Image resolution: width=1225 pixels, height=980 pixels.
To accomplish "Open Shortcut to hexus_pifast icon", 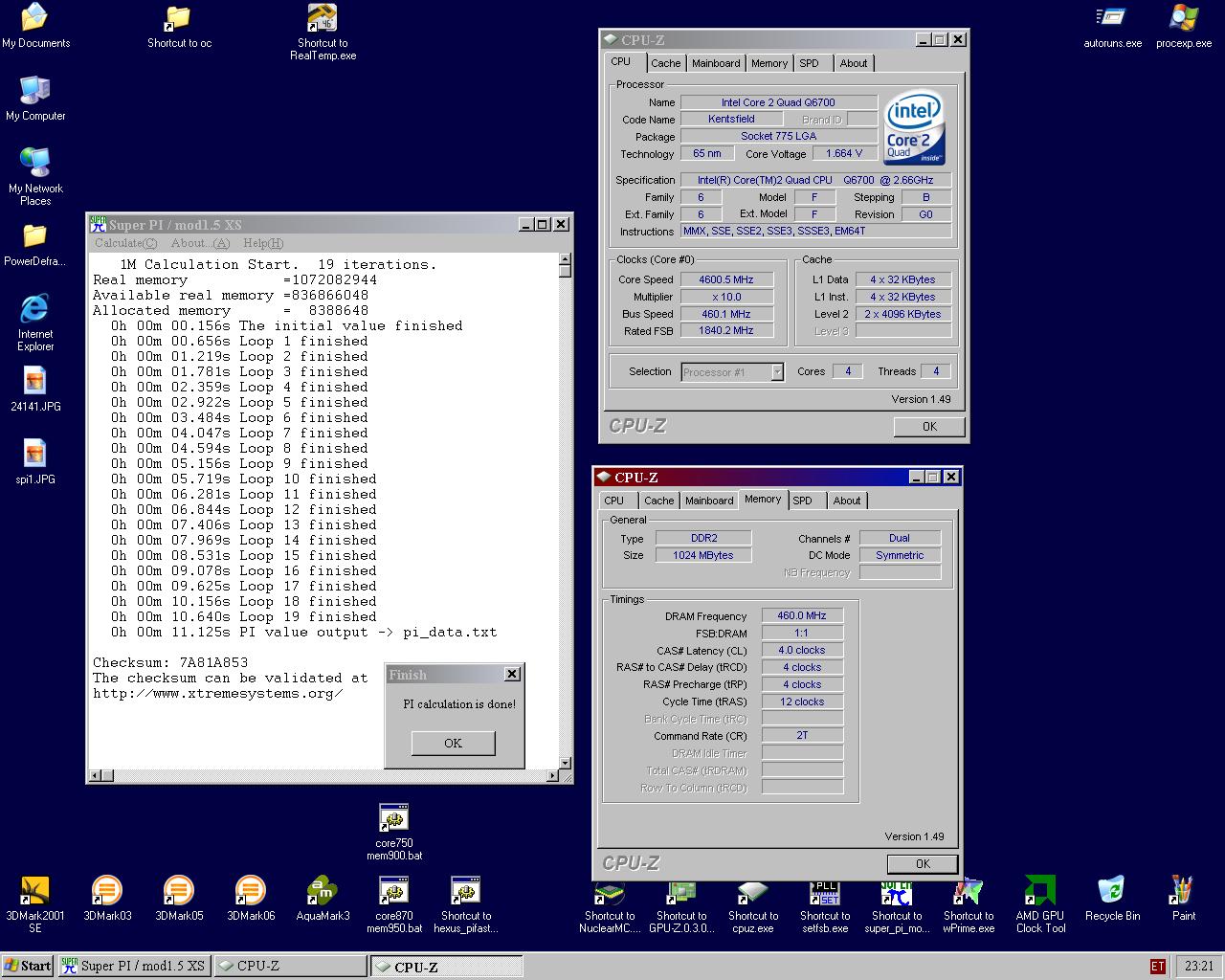I will point(466,904).
